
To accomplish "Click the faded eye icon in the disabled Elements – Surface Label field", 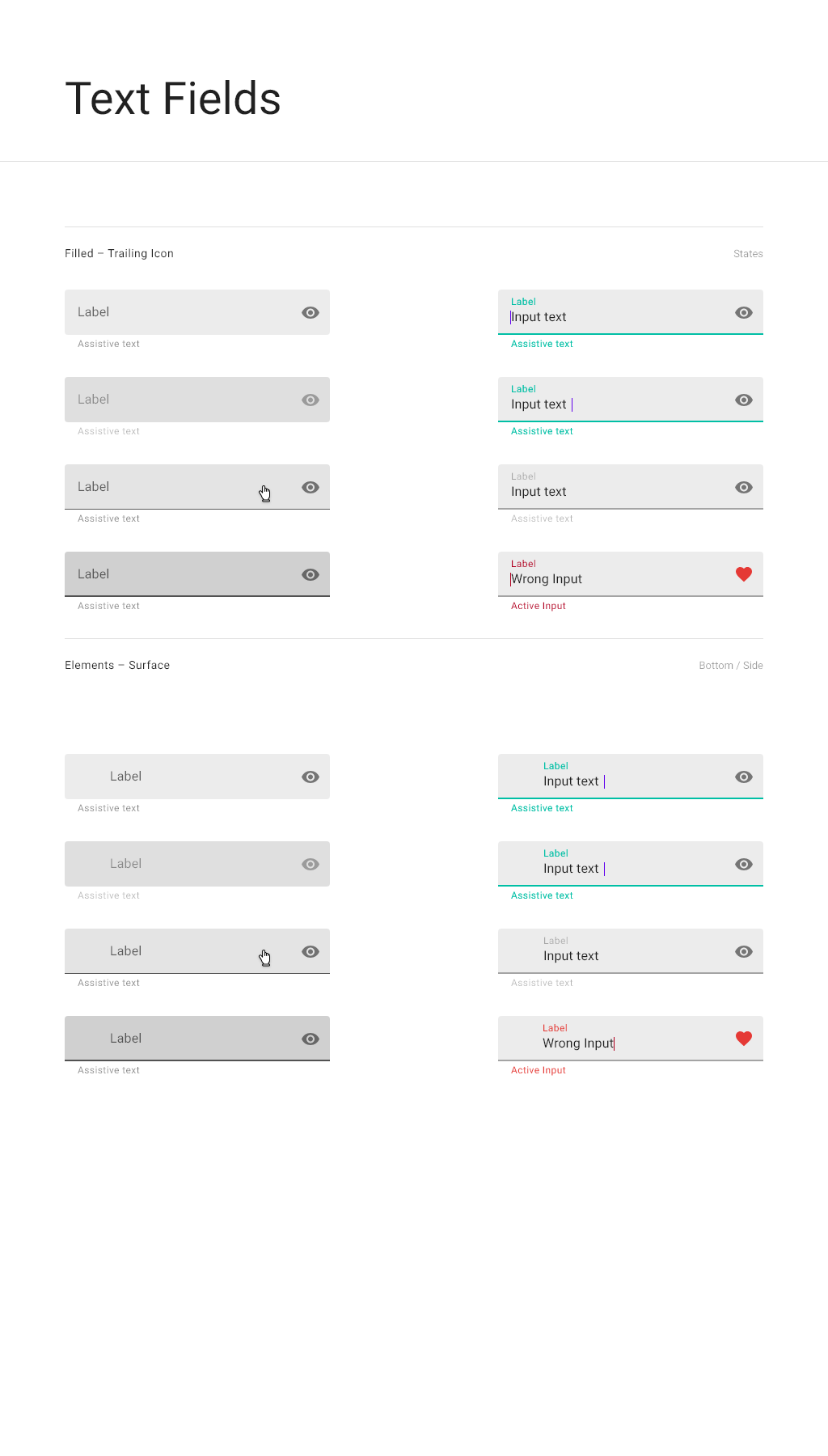I will coord(310,864).
